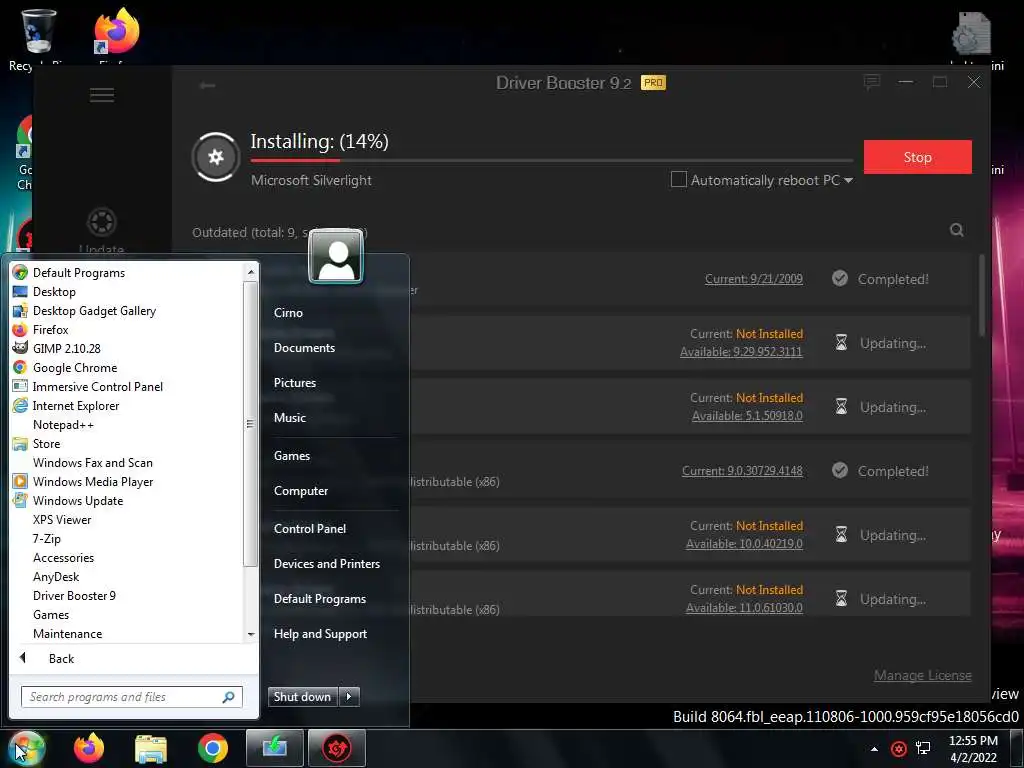Image resolution: width=1024 pixels, height=768 pixels.
Task: Open Recycle Bin desktop icon
Action: pos(39,32)
